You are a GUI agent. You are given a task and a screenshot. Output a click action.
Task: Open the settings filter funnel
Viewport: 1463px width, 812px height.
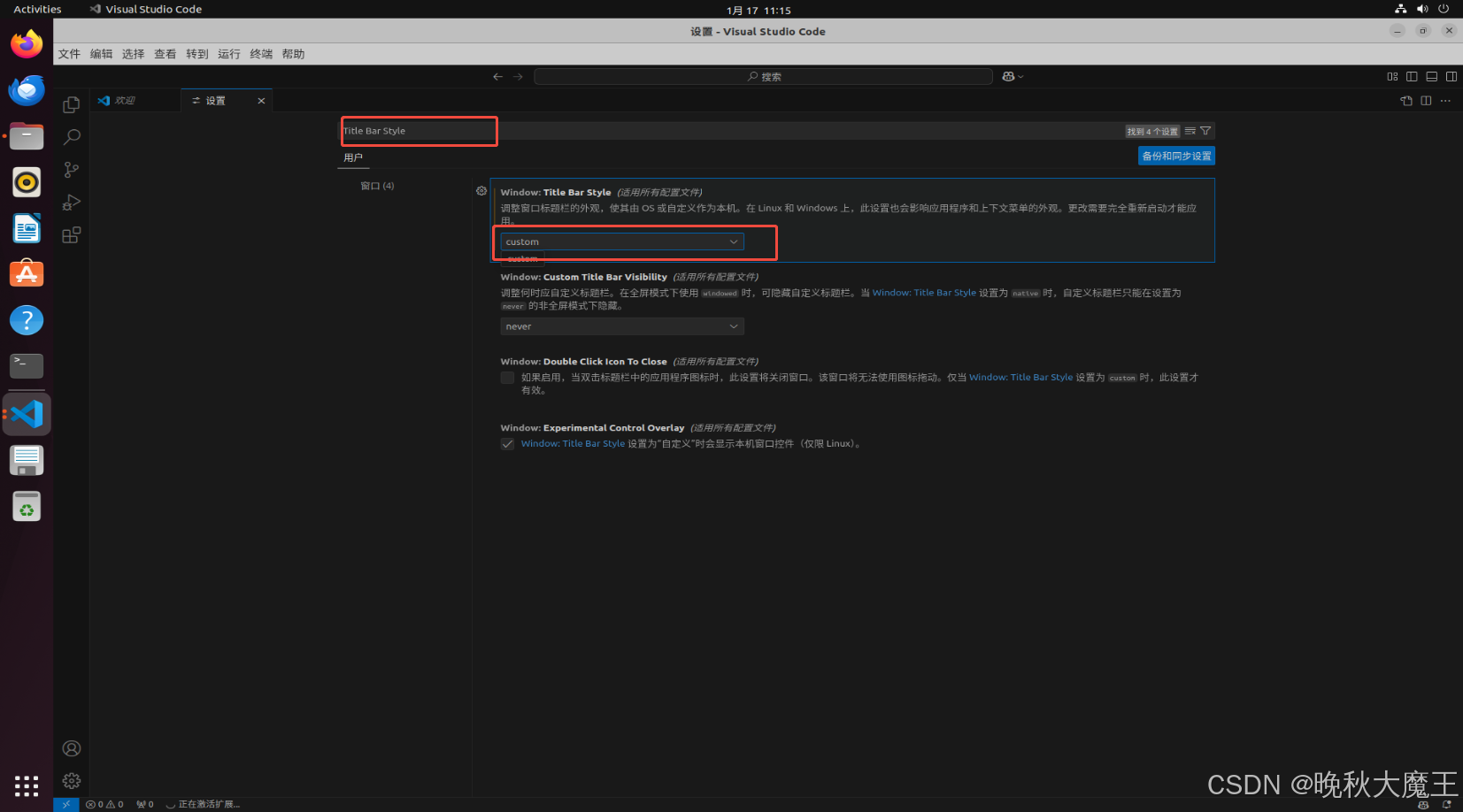point(1205,131)
